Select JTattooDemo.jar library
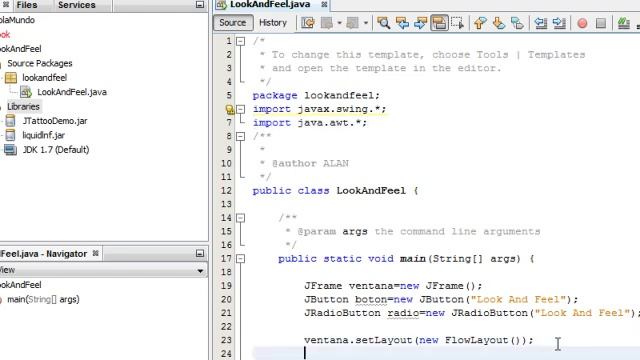This screenshot has height=360, width=640. click(x=55, y=121)
